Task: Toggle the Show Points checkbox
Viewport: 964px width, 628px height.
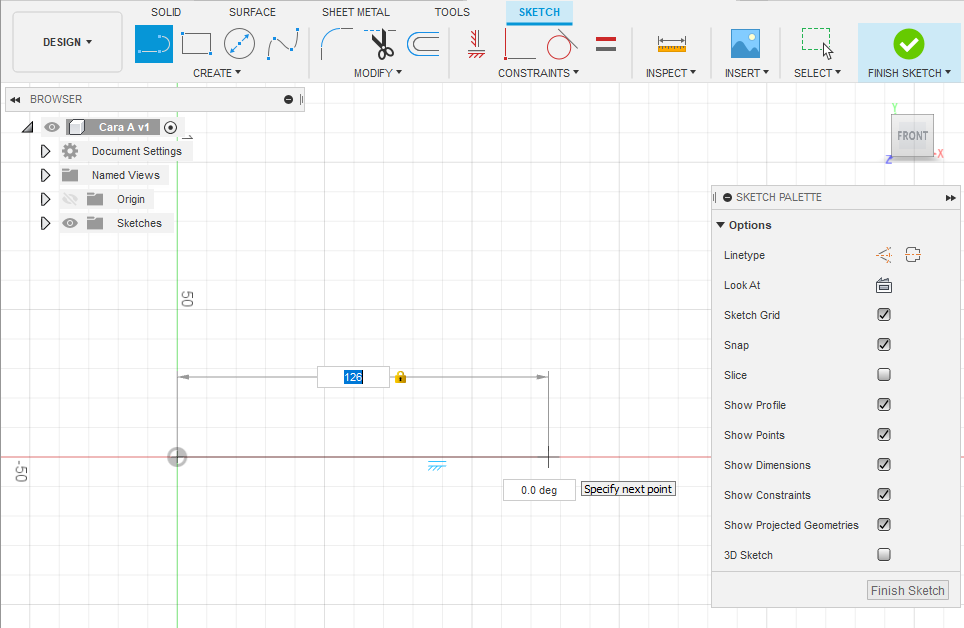Action: (x=884, y=435)
